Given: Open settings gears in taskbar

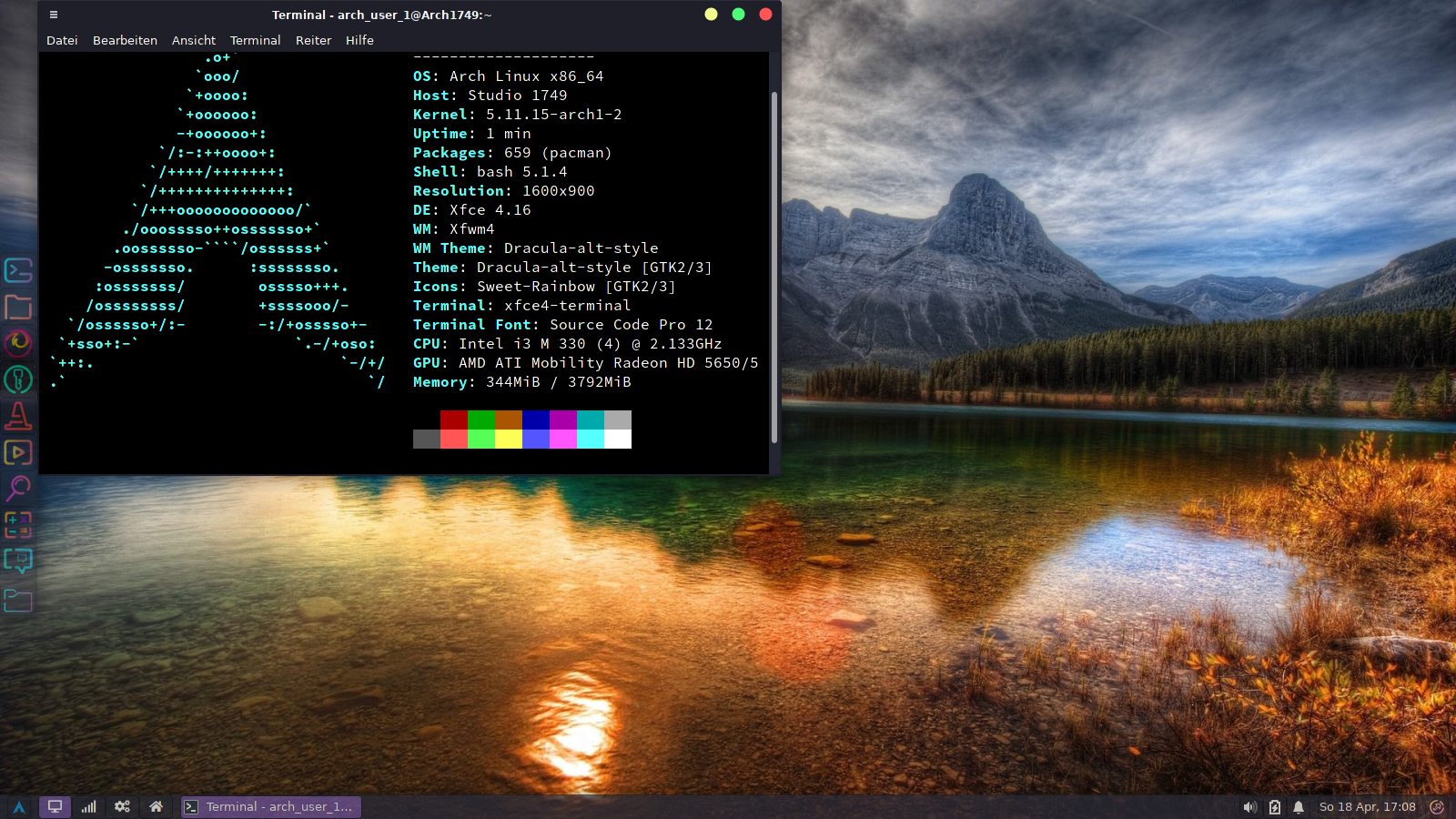Looking at the screenshot, I should (x=122, y=807).
